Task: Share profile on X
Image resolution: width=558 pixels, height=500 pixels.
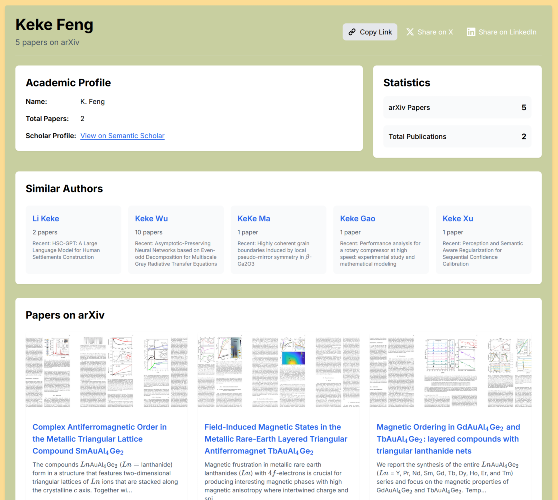Action: pyautogui.click(x=430, y=32)
